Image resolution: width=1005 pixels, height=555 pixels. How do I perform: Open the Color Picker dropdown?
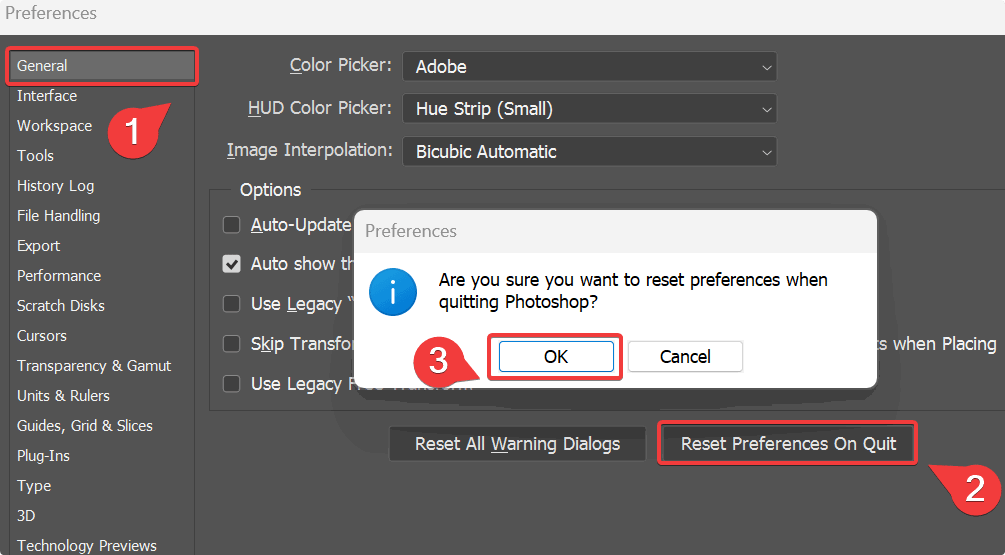coord(589,67)
